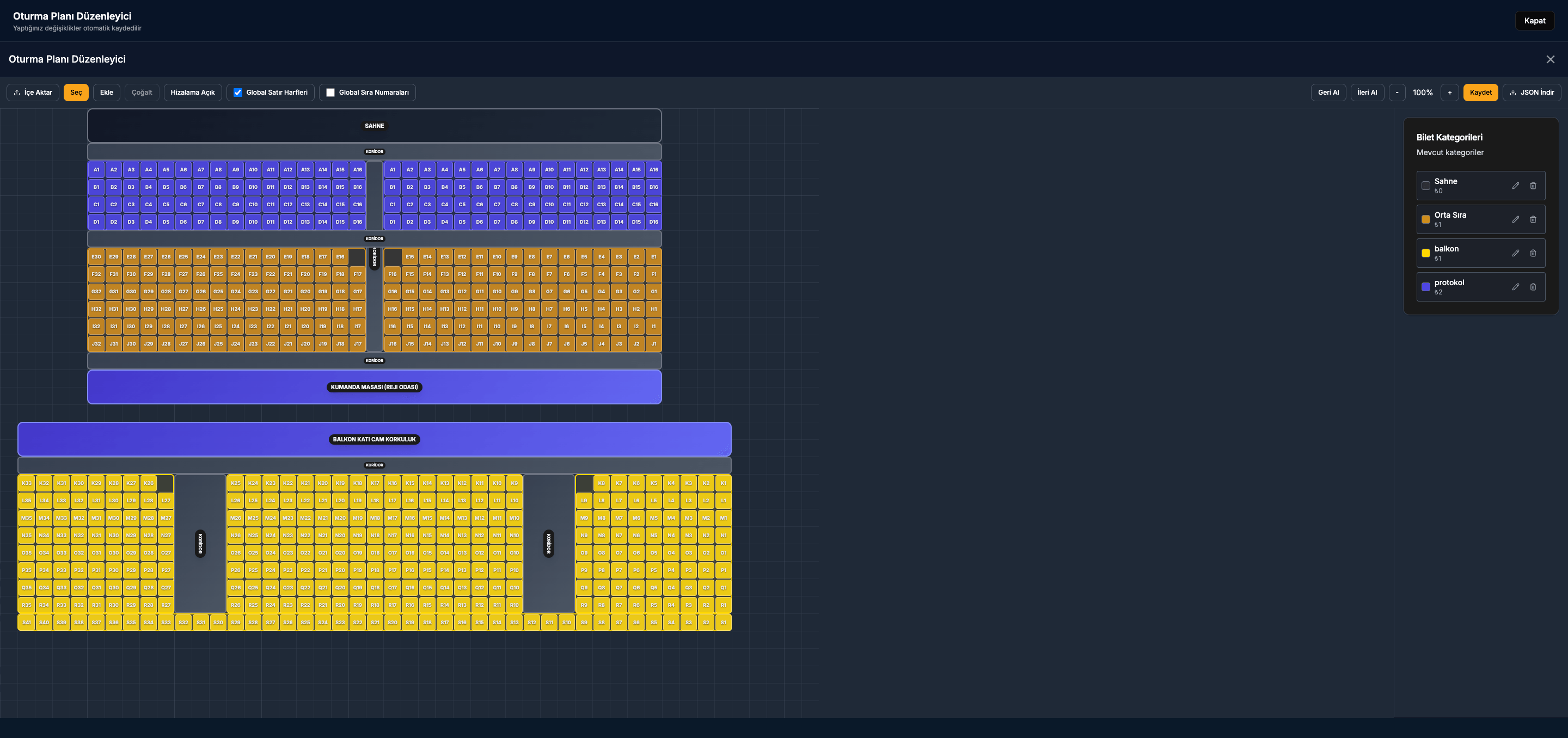
Task: Activate the Seç selection mode
Action: 76,93
